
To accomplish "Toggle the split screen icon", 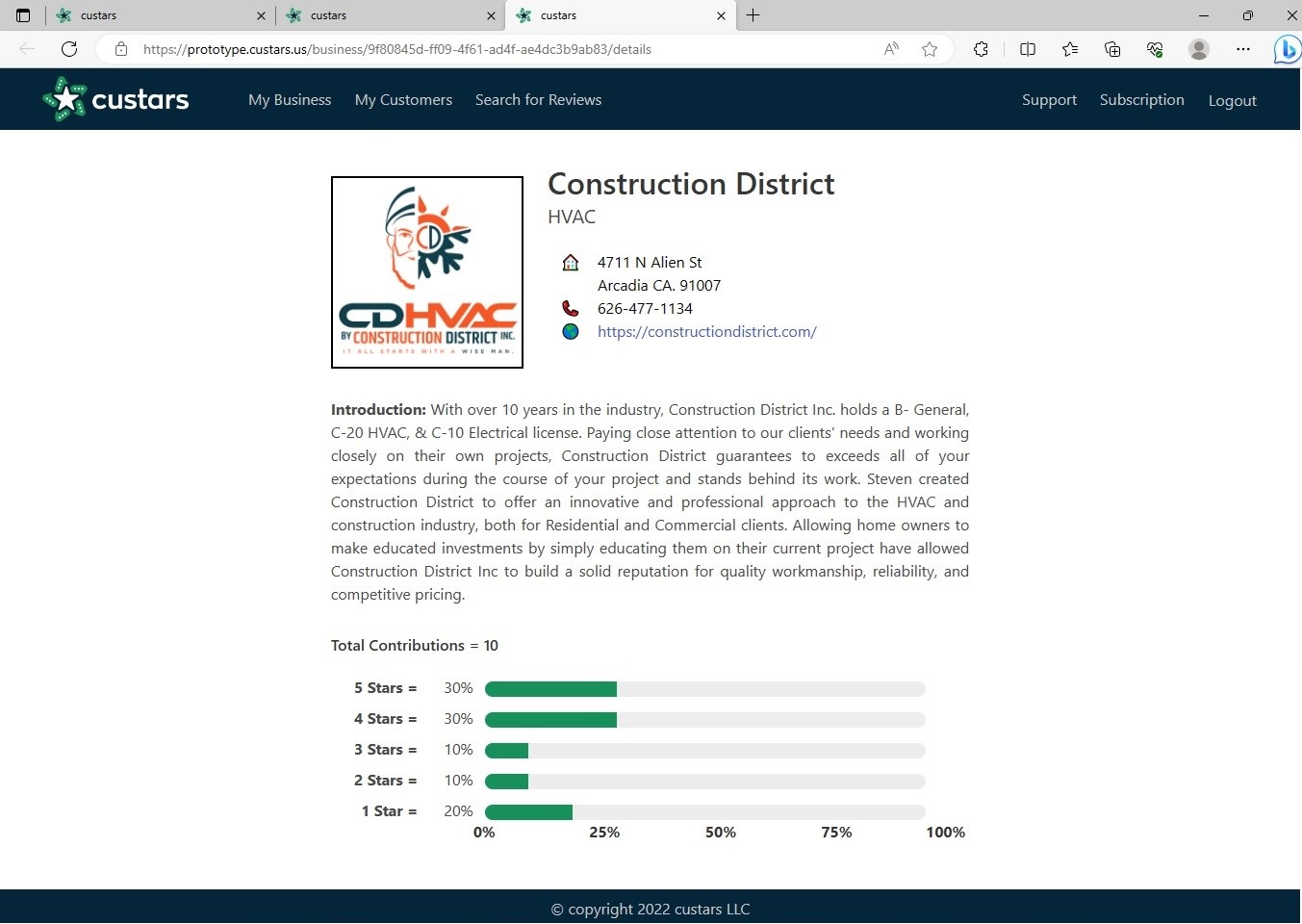I will click(x=1028, y=49).
